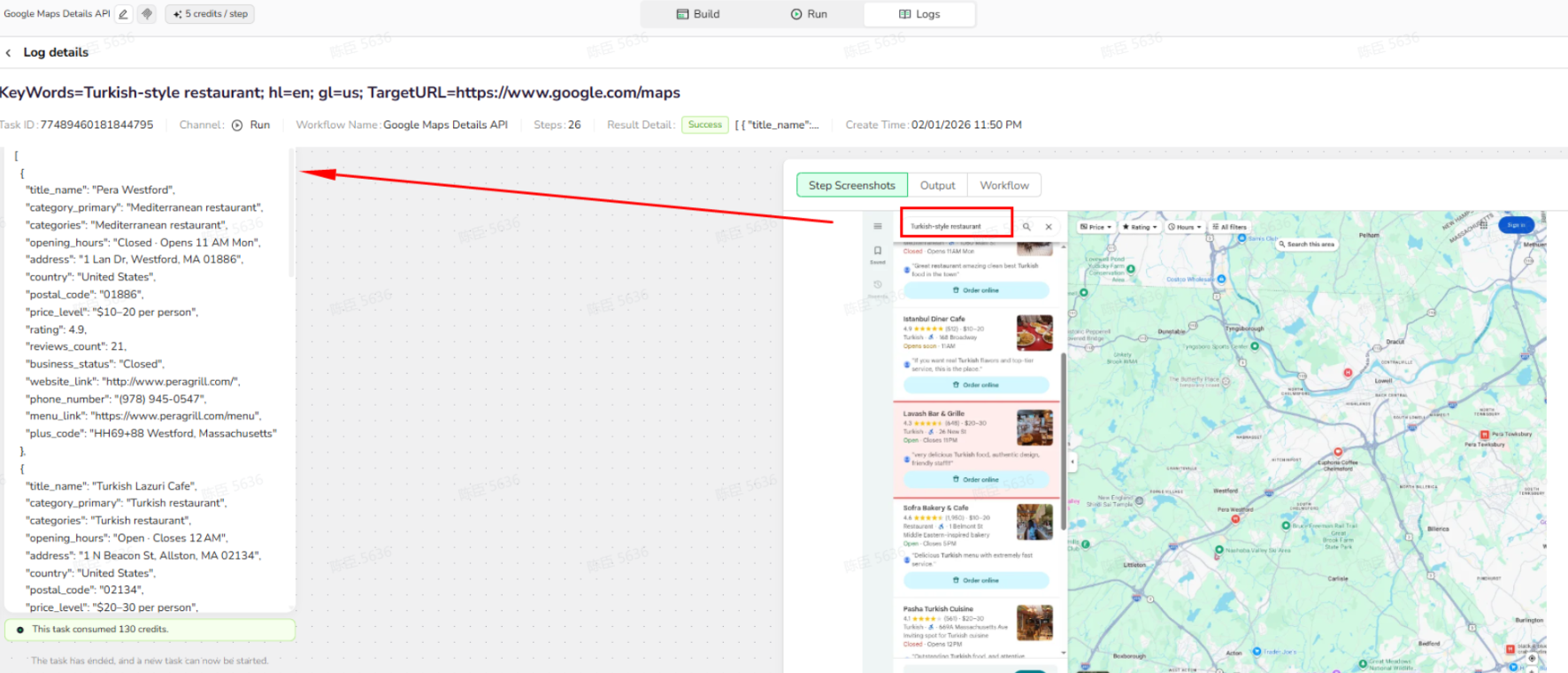Click the All filters button
Screen dimensions: 1568x673
click(x=1229, y=227)
